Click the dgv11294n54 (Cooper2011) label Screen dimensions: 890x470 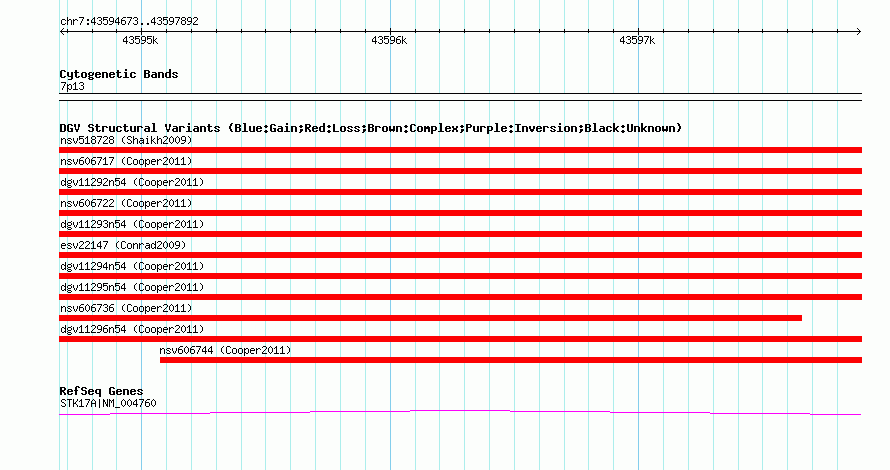(x=132, y=266)
